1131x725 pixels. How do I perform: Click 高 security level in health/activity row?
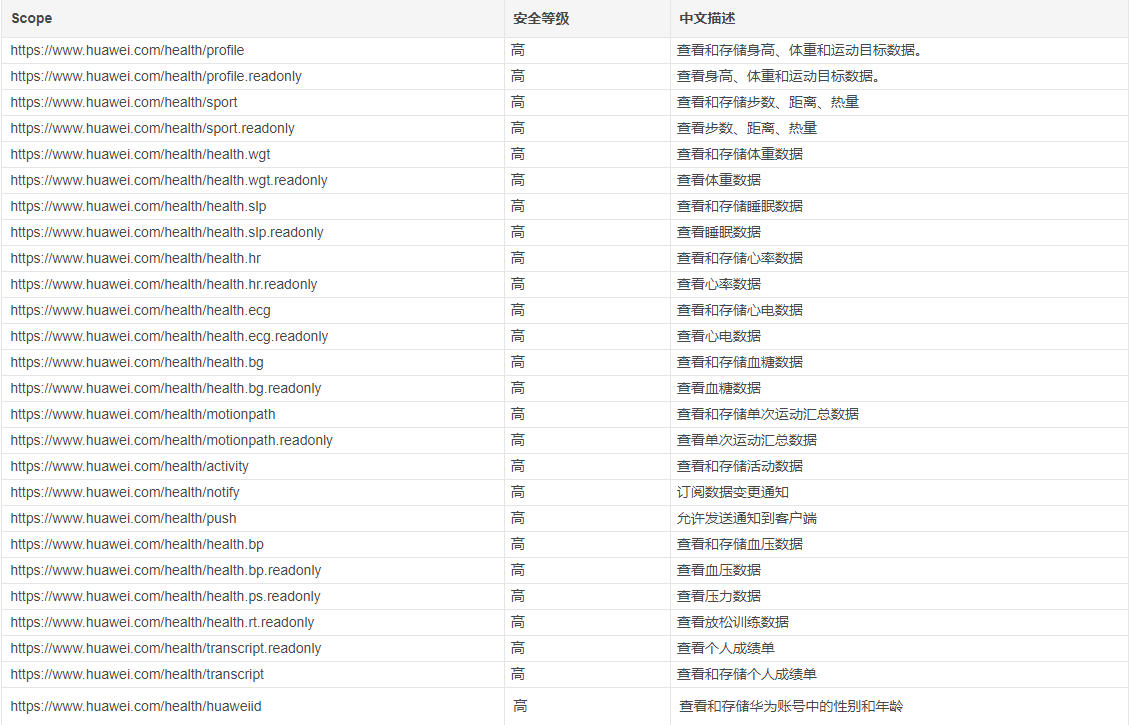pos(518,466)
